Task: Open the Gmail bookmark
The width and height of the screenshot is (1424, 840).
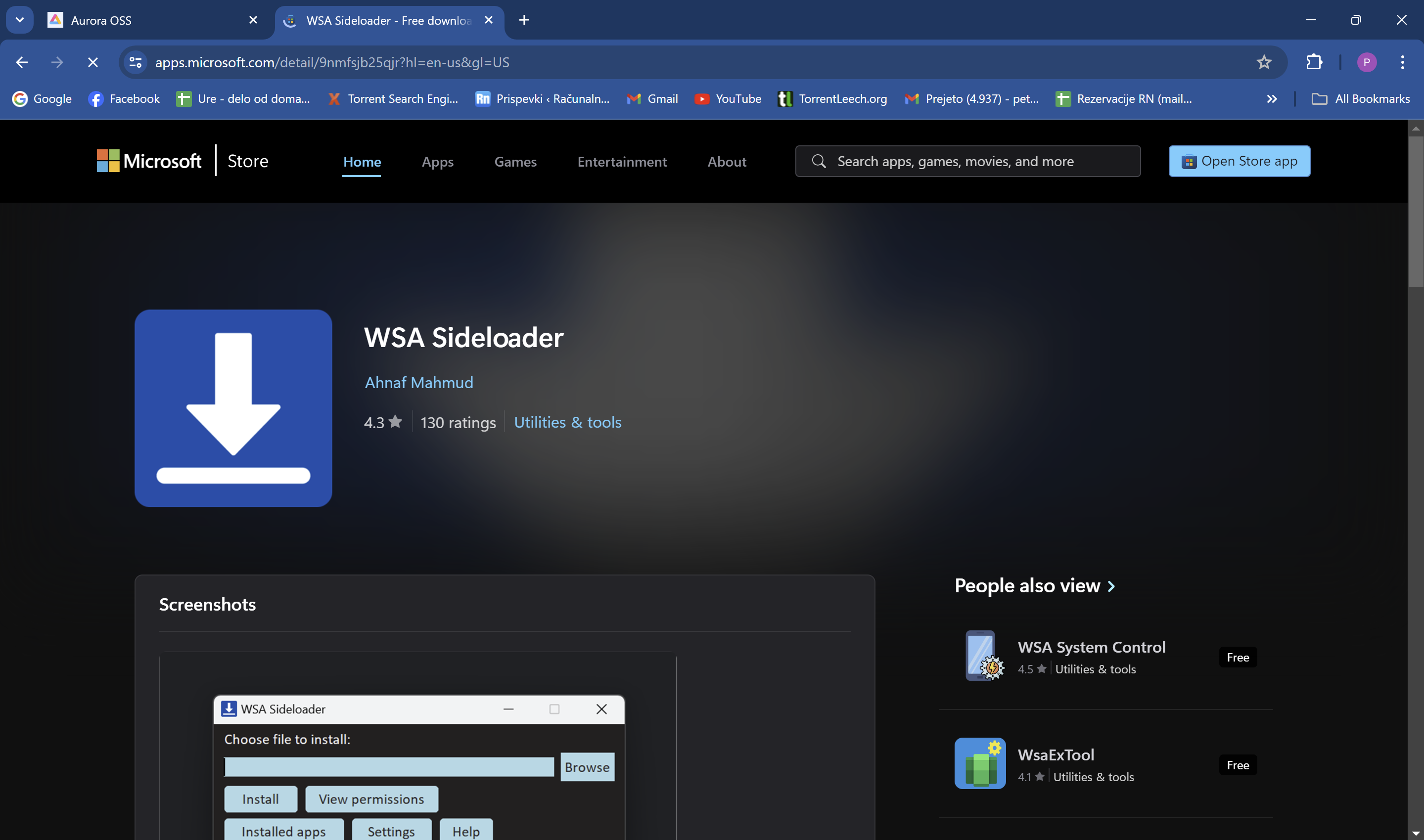Action: [x=652, y=99]
